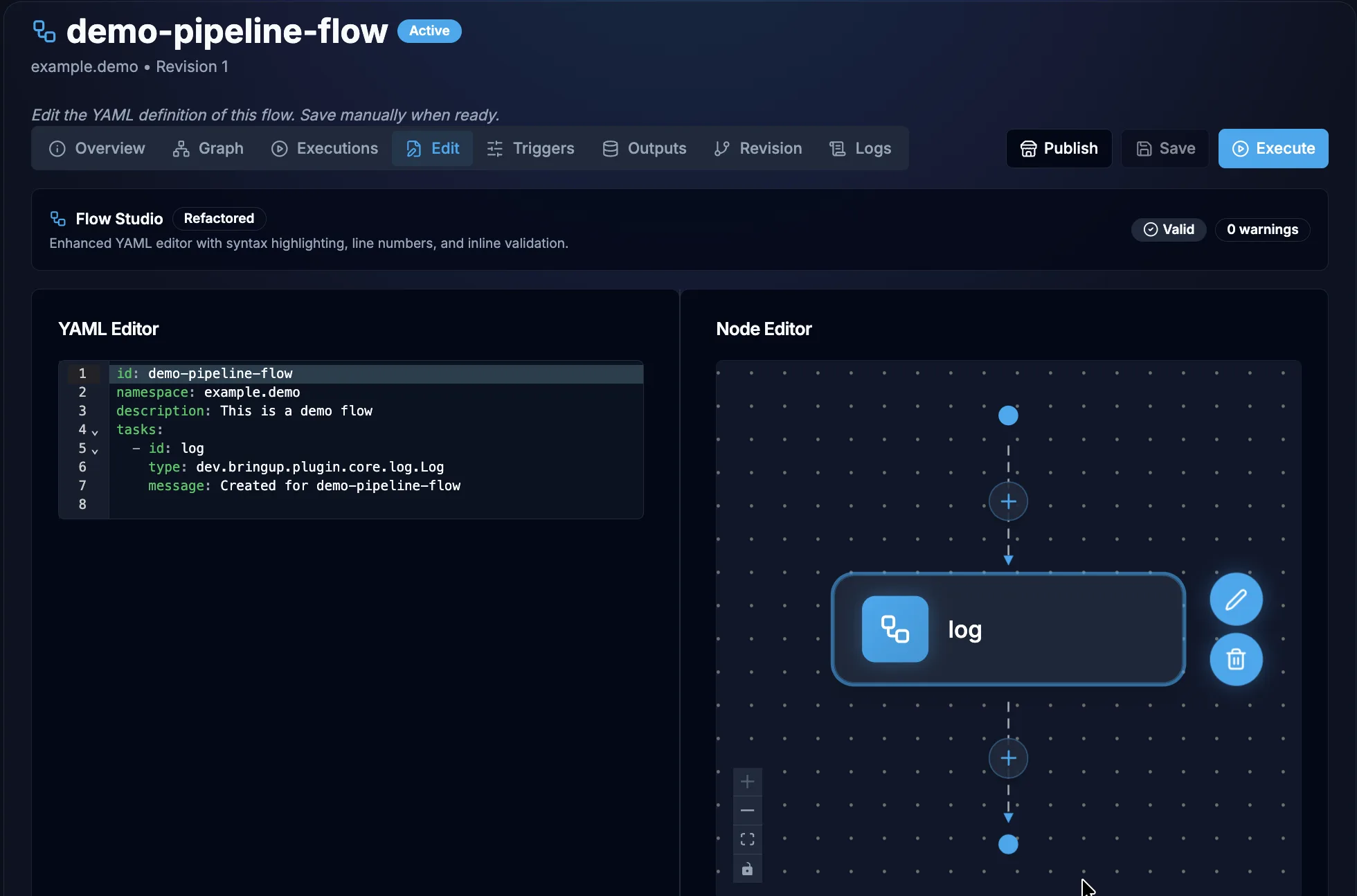Viewport: 1357px width, 896px height.
Task: Click empty line 8 in YAML editor
Action: pos(376,504)
